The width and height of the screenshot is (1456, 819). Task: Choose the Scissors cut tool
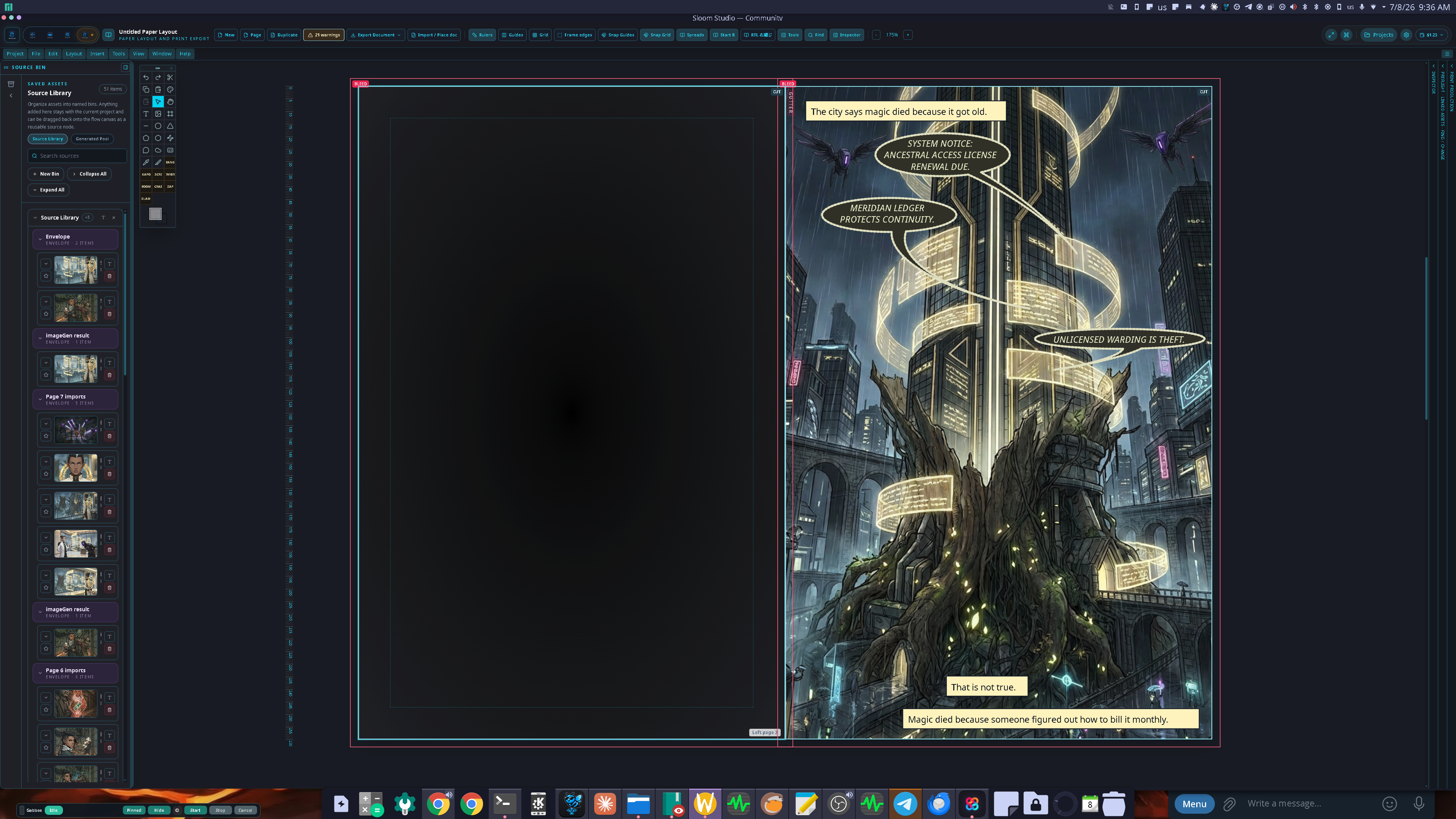click(170, 77)
